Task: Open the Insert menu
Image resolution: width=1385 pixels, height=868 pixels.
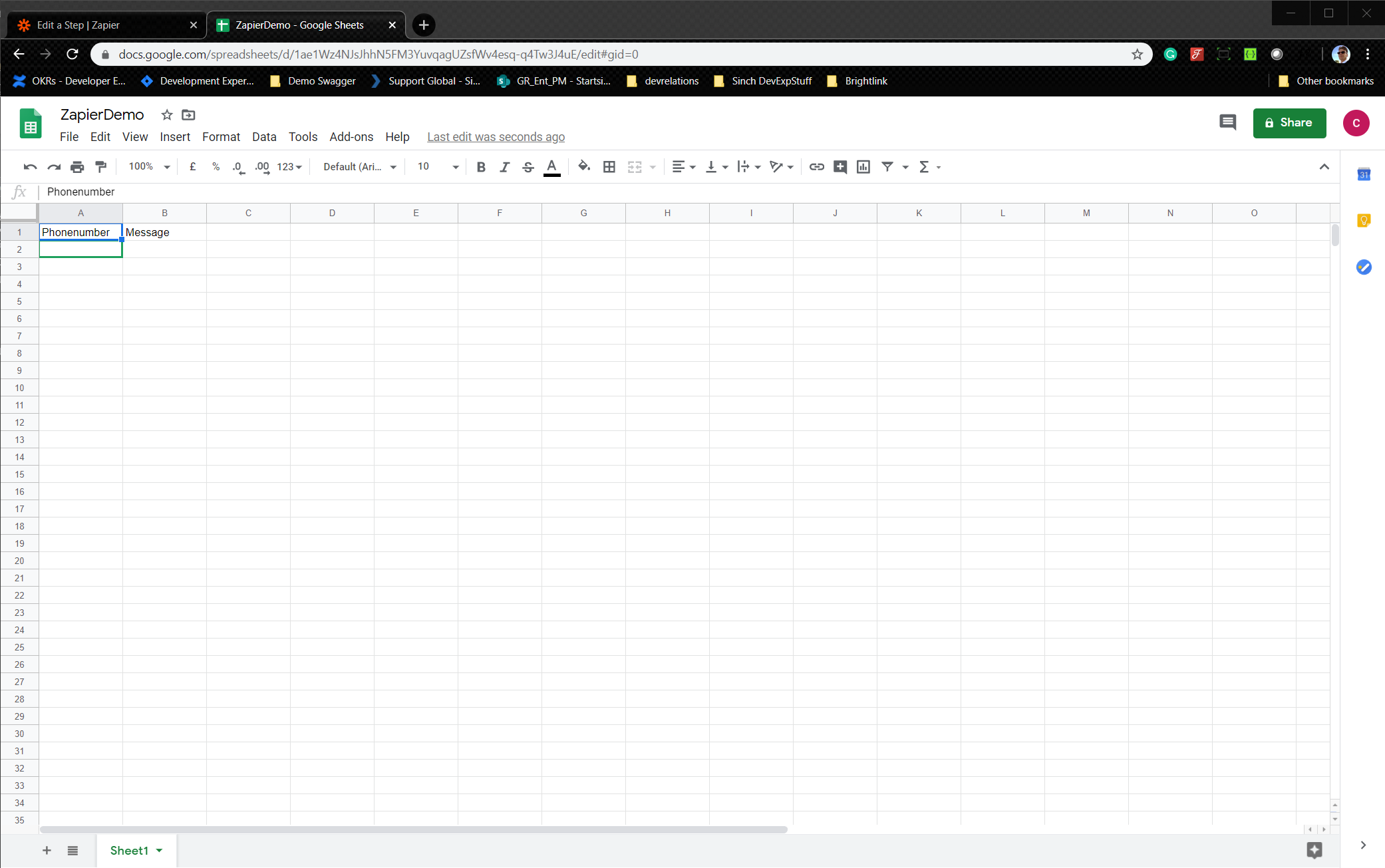Action: pyautogui.click(x=175, y=137)
